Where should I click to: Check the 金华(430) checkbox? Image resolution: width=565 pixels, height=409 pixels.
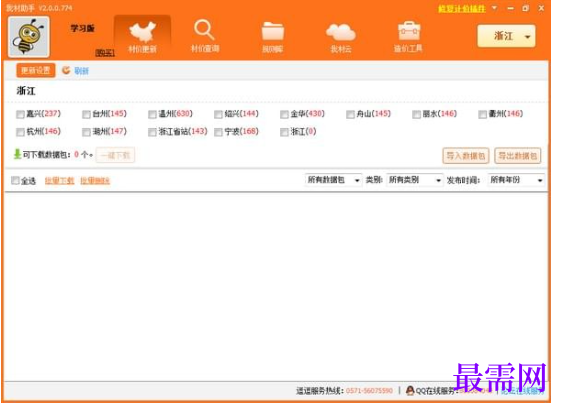coord(284,115)
